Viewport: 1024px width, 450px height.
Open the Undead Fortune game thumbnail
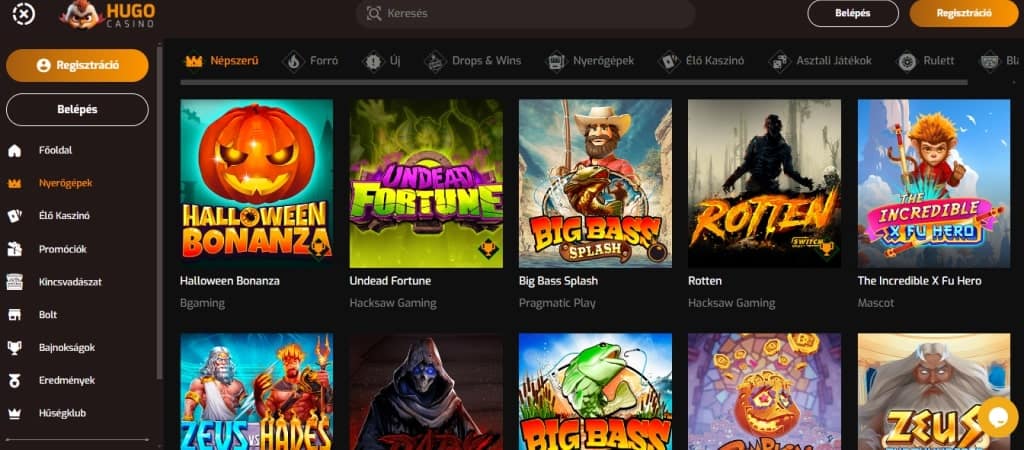426,184
